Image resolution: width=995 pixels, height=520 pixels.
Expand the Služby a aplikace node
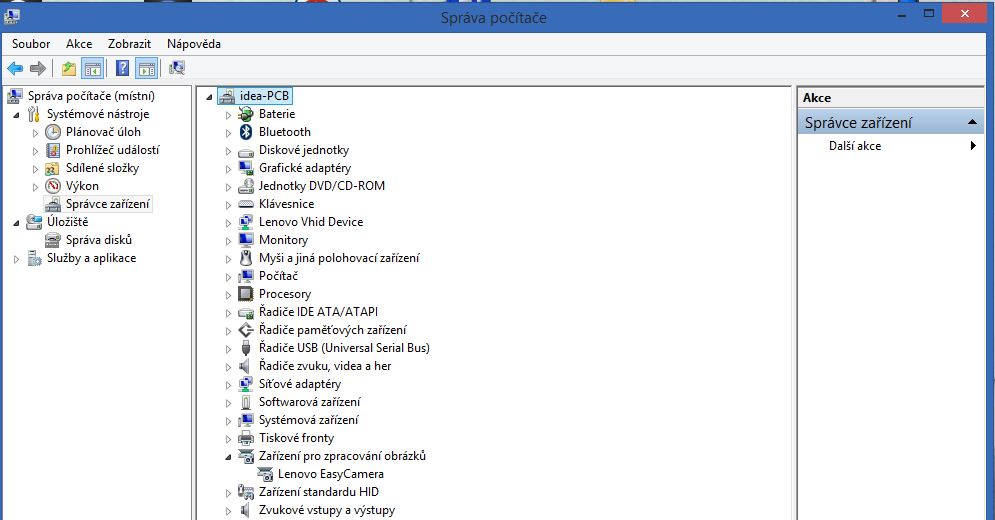(16, 259)
